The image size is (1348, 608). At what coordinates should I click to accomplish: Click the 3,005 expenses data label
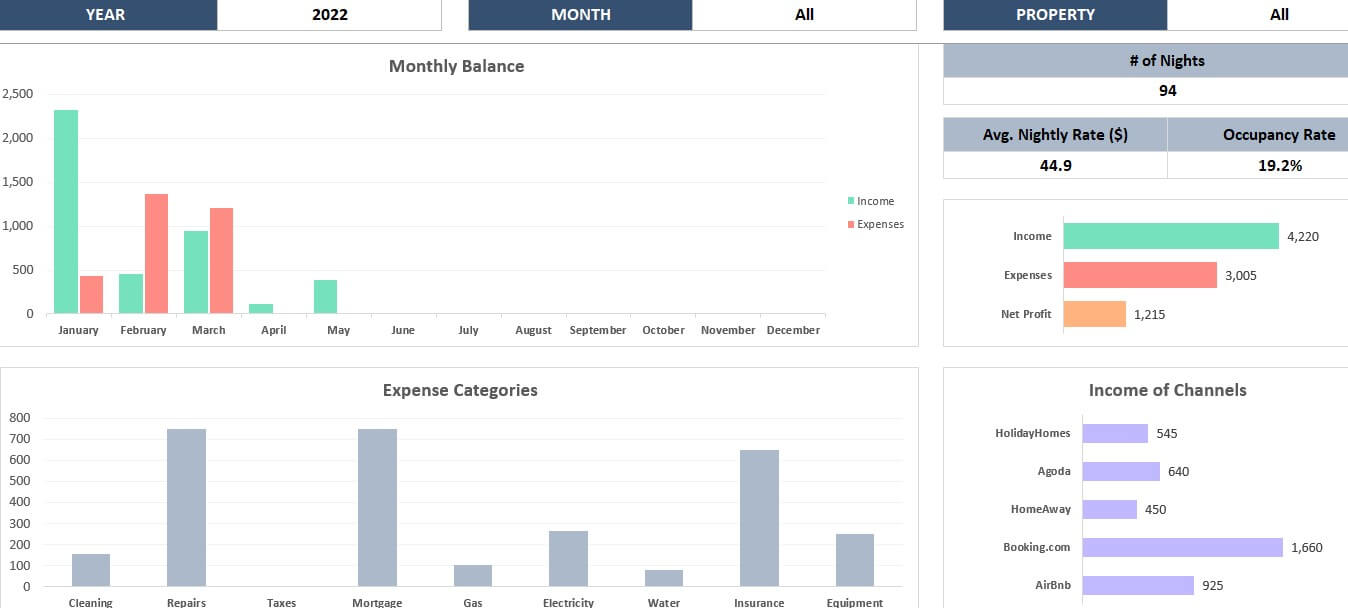1241,275
